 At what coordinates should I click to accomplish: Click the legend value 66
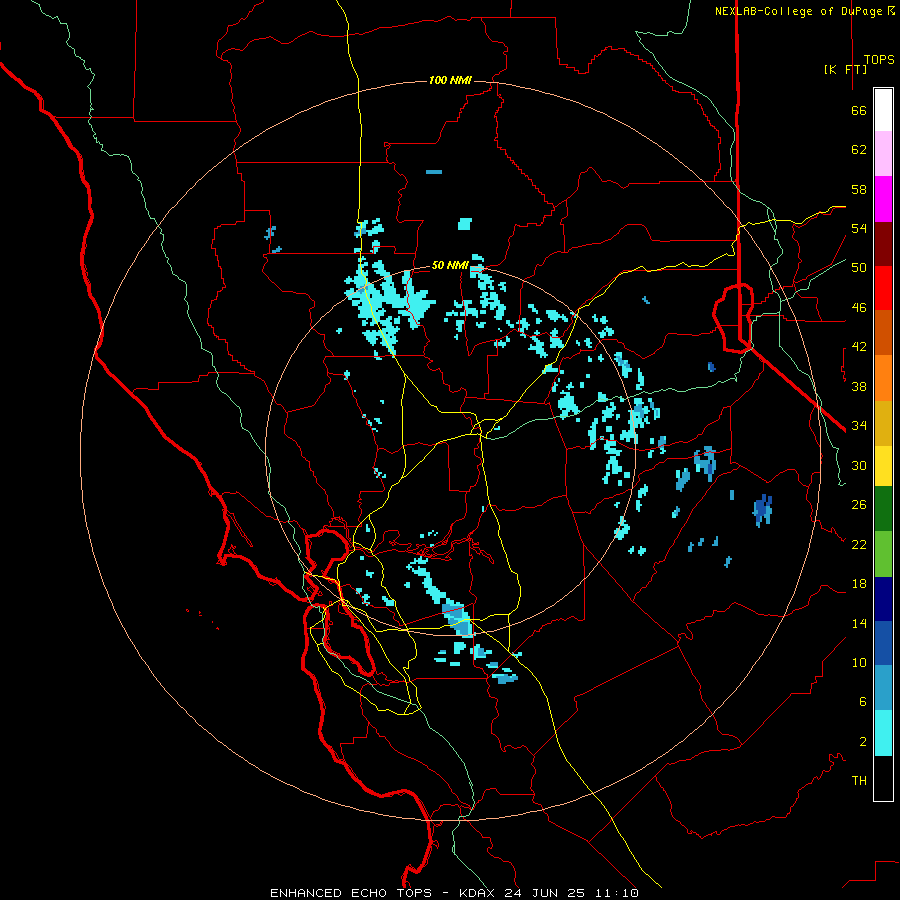859,110
